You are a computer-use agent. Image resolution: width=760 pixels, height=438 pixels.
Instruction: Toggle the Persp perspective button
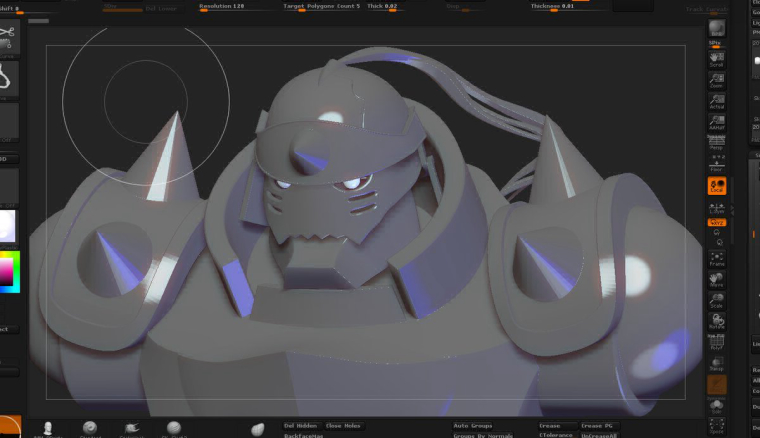pyautogui.click(x=716, y=142)
